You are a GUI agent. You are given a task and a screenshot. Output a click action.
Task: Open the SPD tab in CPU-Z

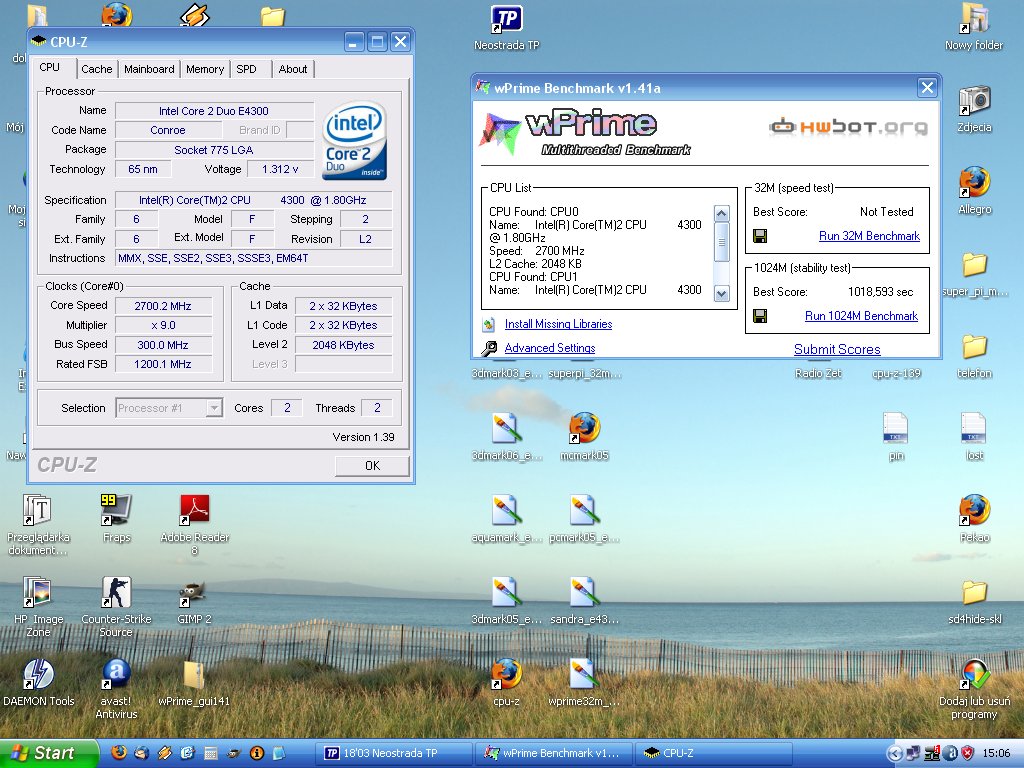[246, 69]
